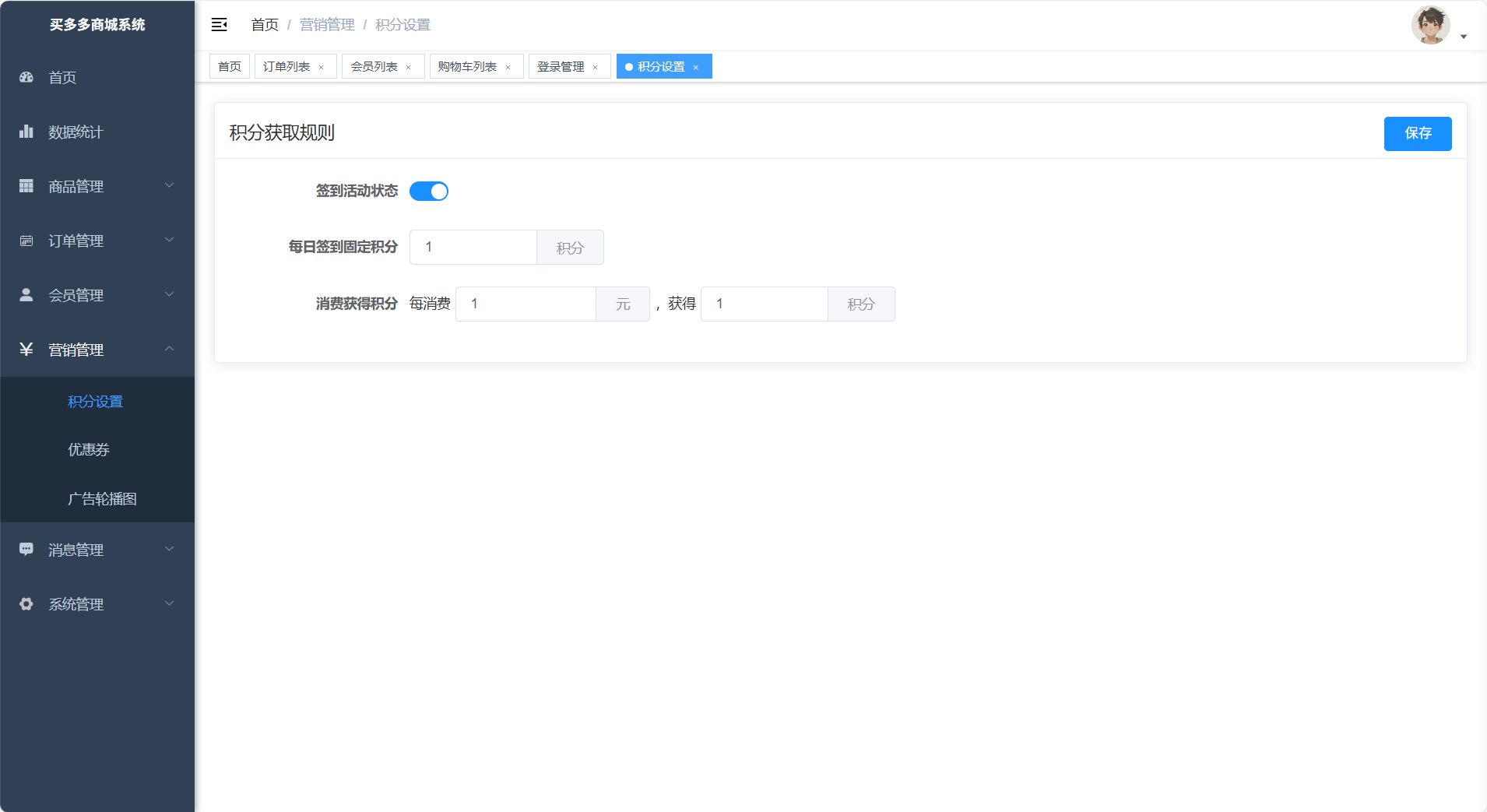Open the 优惠券 submenu item

coord(89,450)
